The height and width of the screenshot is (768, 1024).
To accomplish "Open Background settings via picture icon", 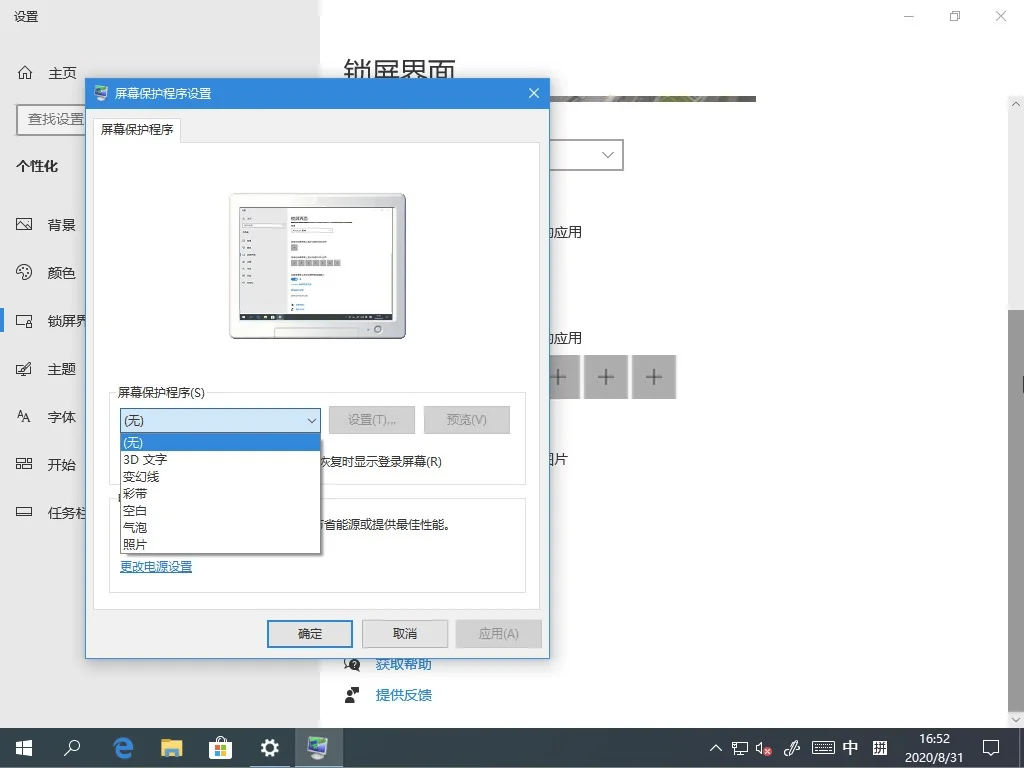I will tap(25, 225).
